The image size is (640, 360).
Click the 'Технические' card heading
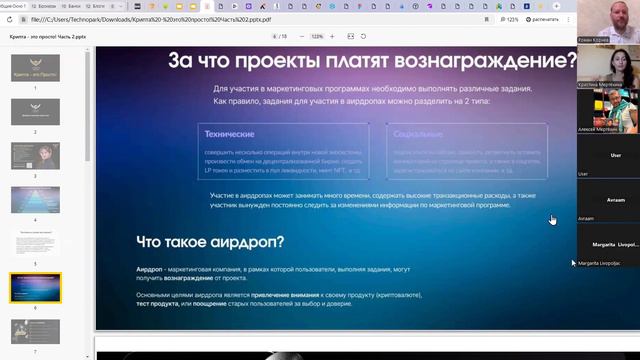(229, 134)
